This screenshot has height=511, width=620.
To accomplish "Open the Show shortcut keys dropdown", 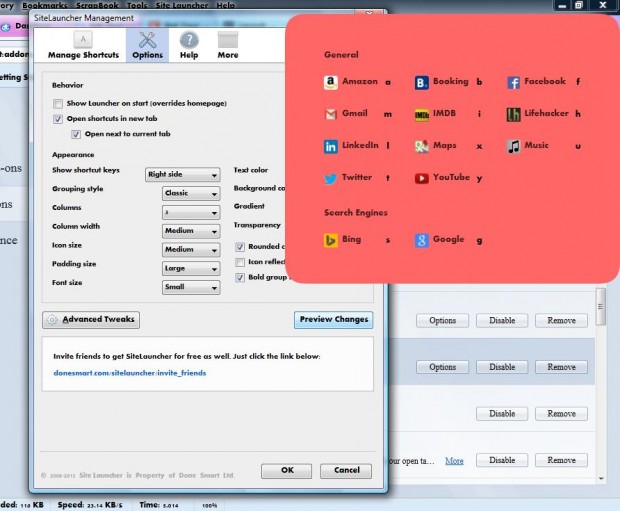I will click(183, 174).
